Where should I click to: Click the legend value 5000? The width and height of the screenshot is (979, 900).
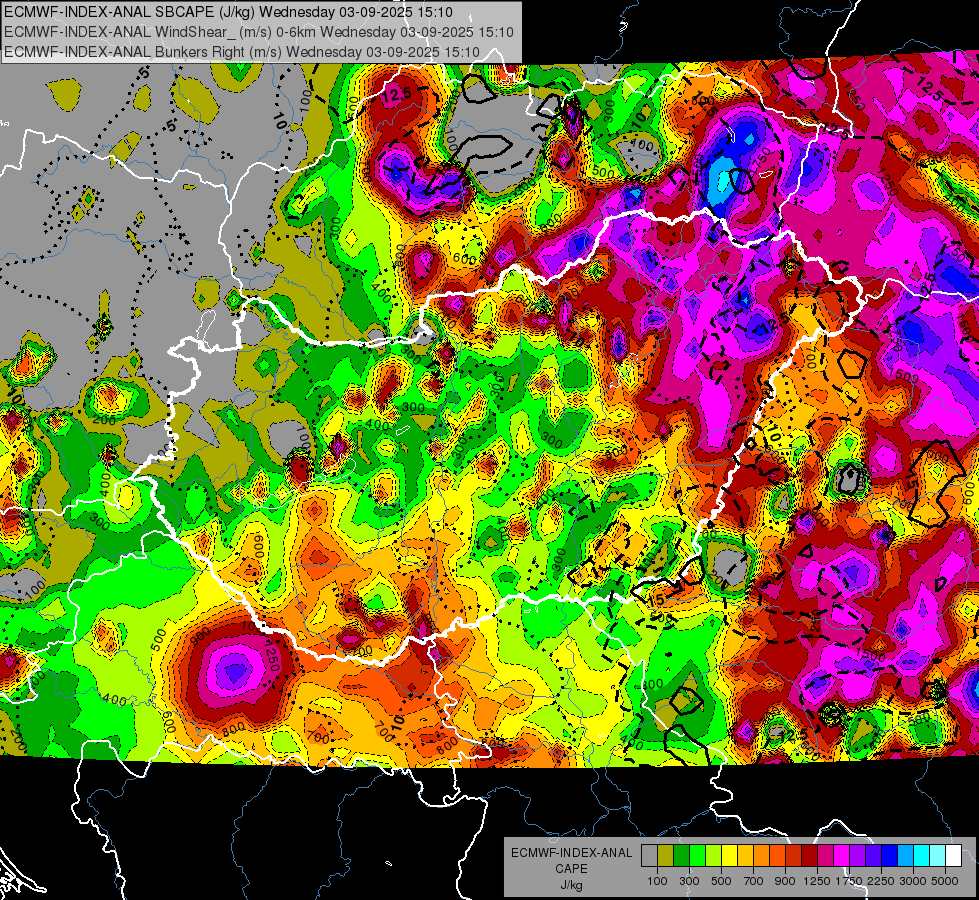click(x=945, y=881)
